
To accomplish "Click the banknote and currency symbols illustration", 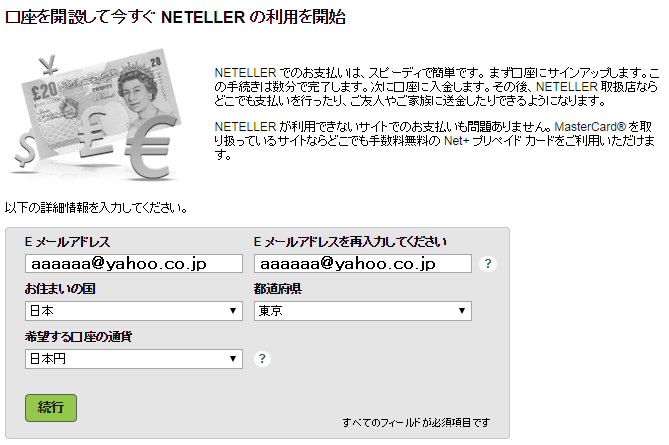I will pyautogui.click(x=96, y=114).
